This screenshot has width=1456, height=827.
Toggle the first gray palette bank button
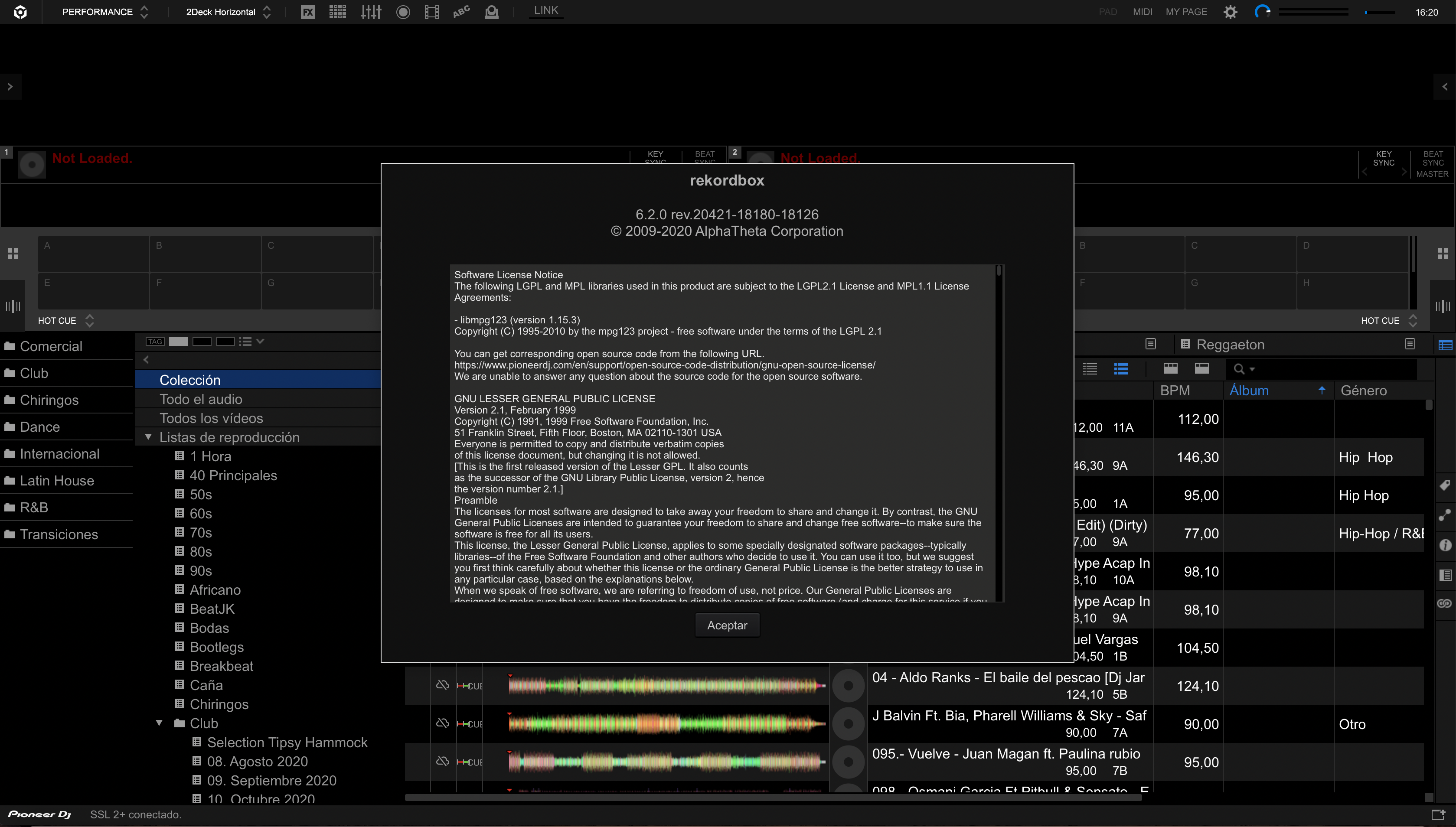(x=178, y=342)
